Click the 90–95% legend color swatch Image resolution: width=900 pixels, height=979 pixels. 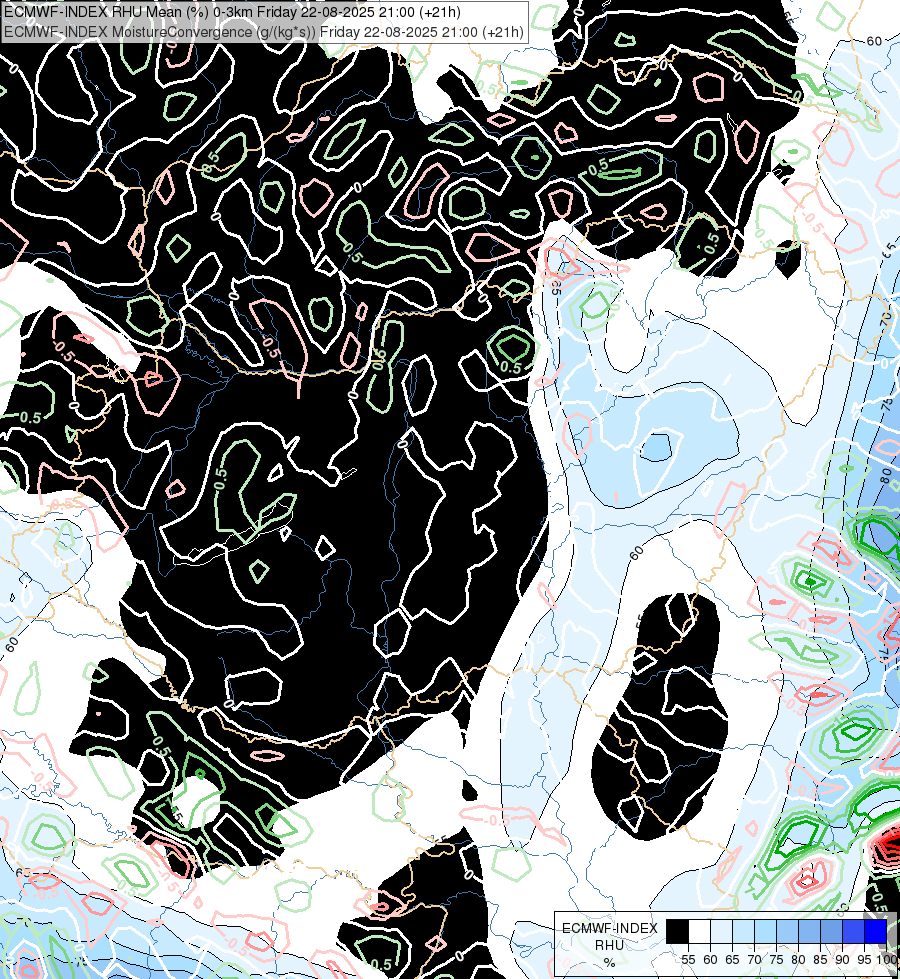click(x=853, y=931)
